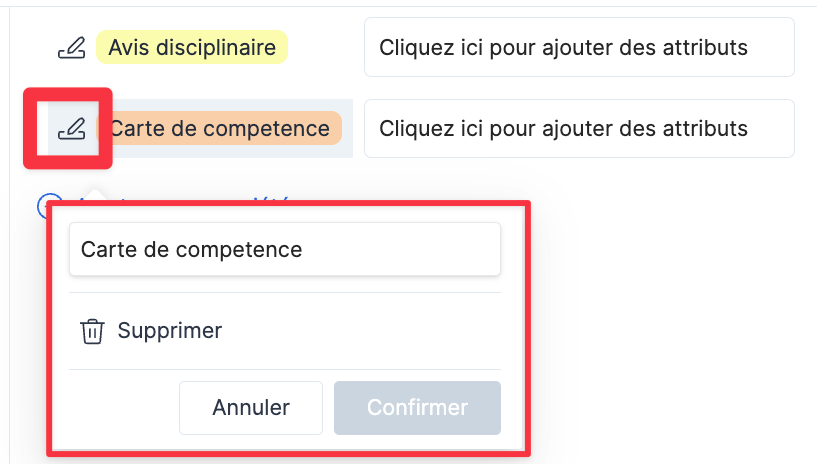Click "Cliquez ici pour ajouter des attributs" in second row
Viewport: 838px width, 464px height.
[x=563, y=129]
